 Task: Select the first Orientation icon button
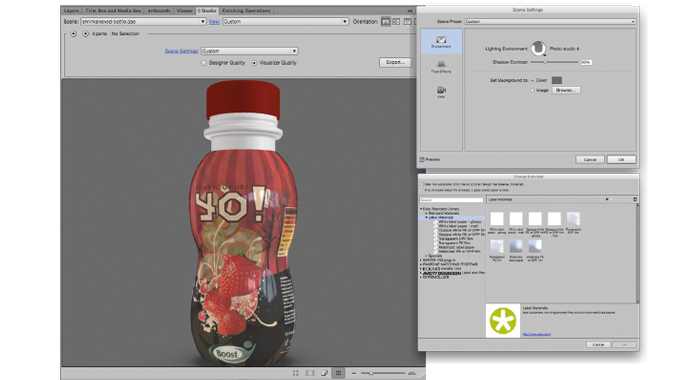click(x=386, y=22)
